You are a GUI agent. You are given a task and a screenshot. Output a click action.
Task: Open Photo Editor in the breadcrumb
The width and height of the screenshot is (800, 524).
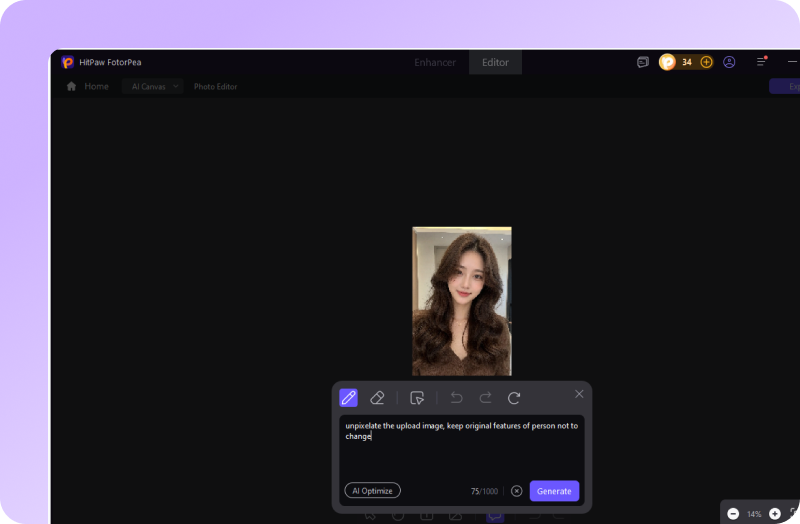(x=215, y=87)
